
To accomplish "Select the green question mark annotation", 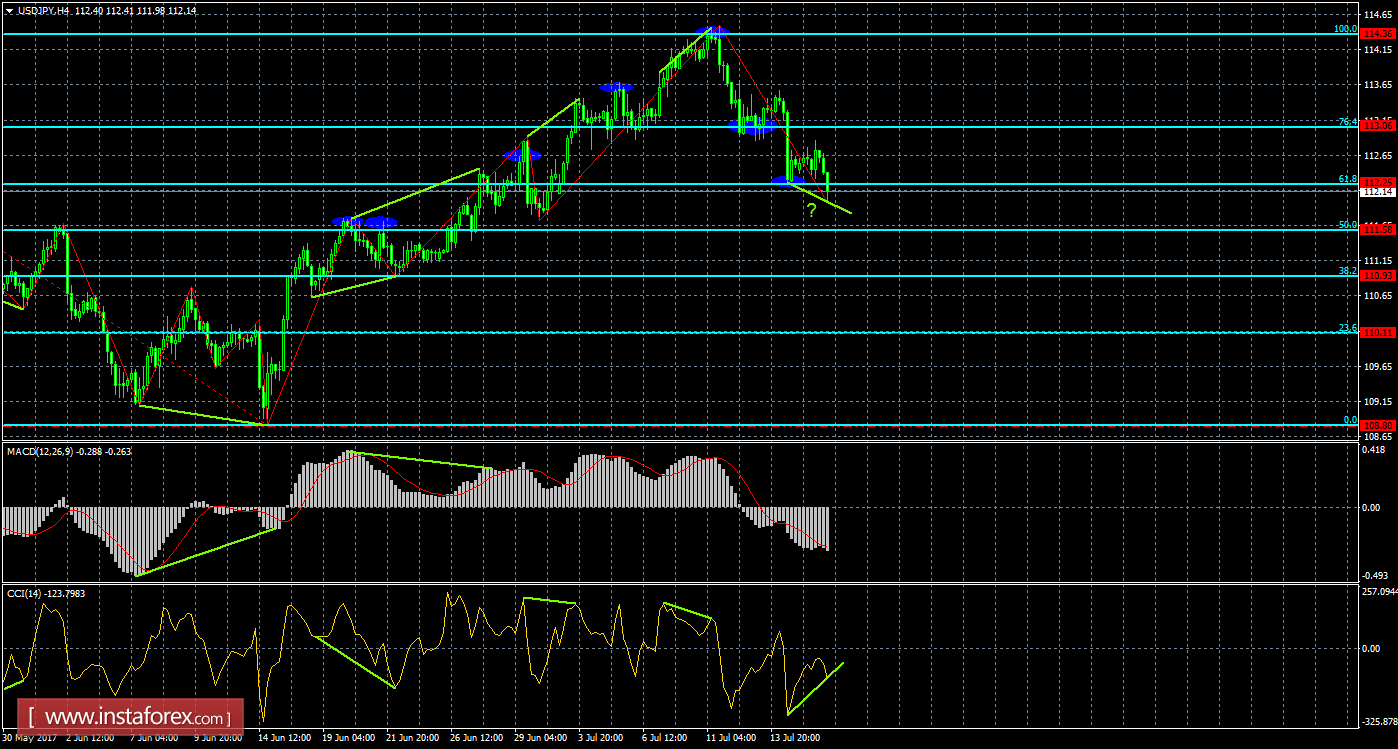I will pos(812,210).
